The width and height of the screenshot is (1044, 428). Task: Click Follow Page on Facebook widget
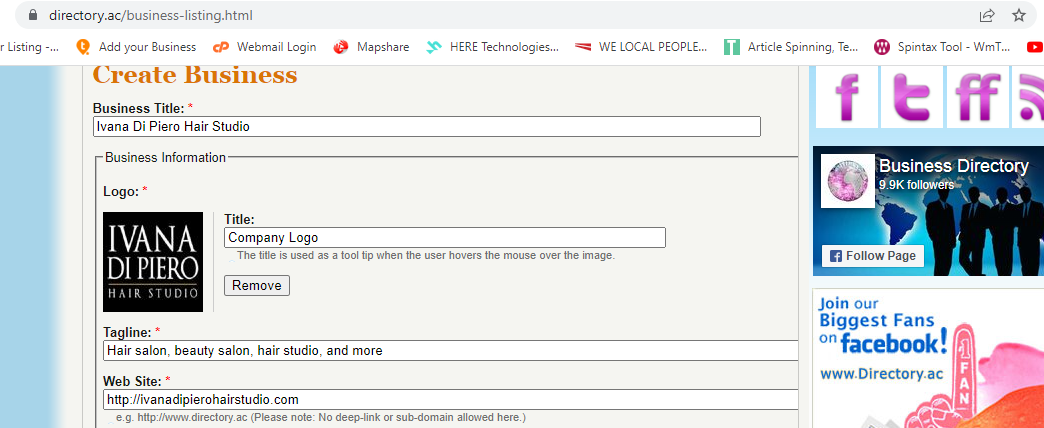point(873,256)
